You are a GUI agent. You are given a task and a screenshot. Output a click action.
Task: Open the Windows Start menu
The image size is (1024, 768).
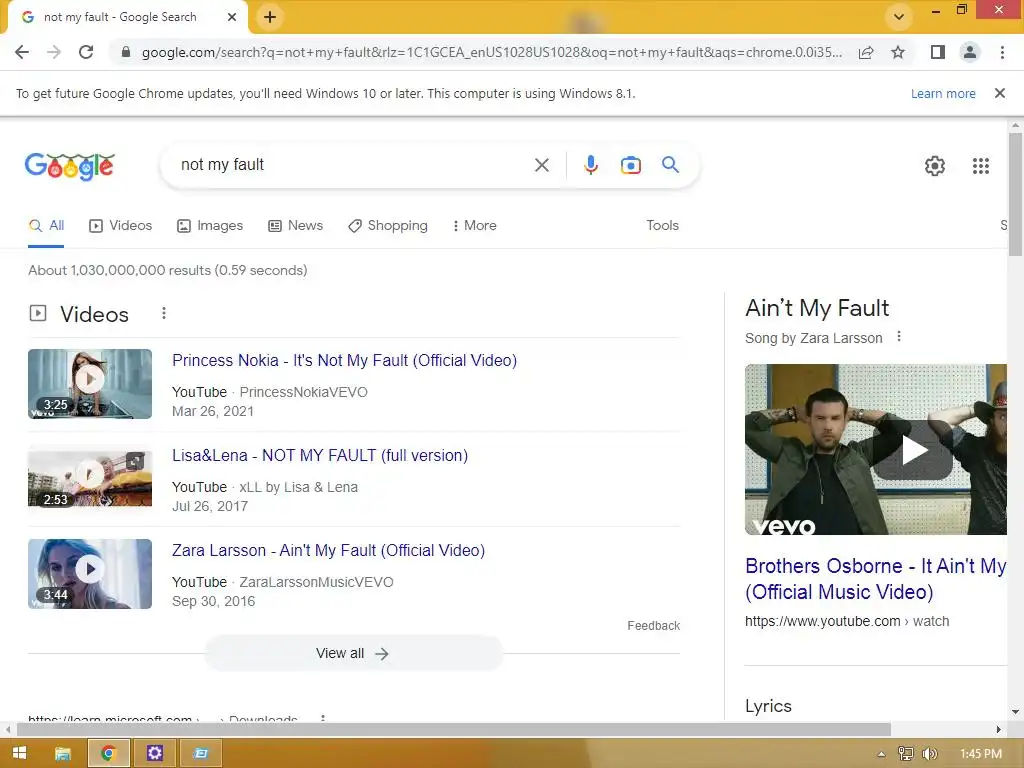click(x=20, y=753)
